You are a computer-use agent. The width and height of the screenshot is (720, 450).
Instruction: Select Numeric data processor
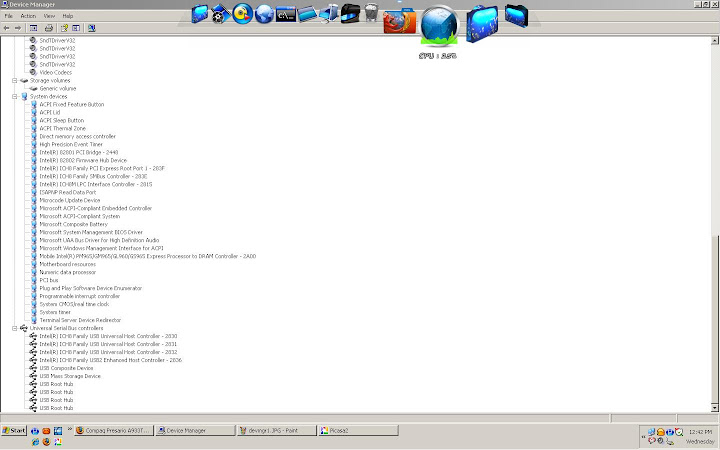coord(68,272)
